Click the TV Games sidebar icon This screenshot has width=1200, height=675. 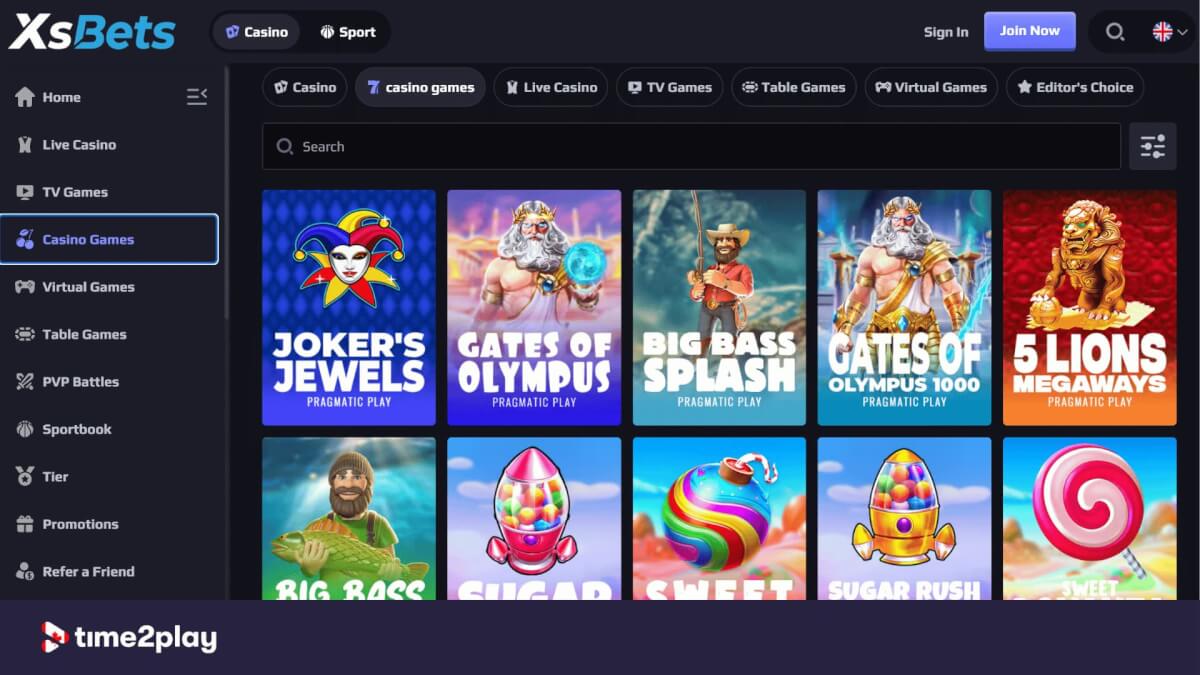pyautogui.click(x=25, y=192)
